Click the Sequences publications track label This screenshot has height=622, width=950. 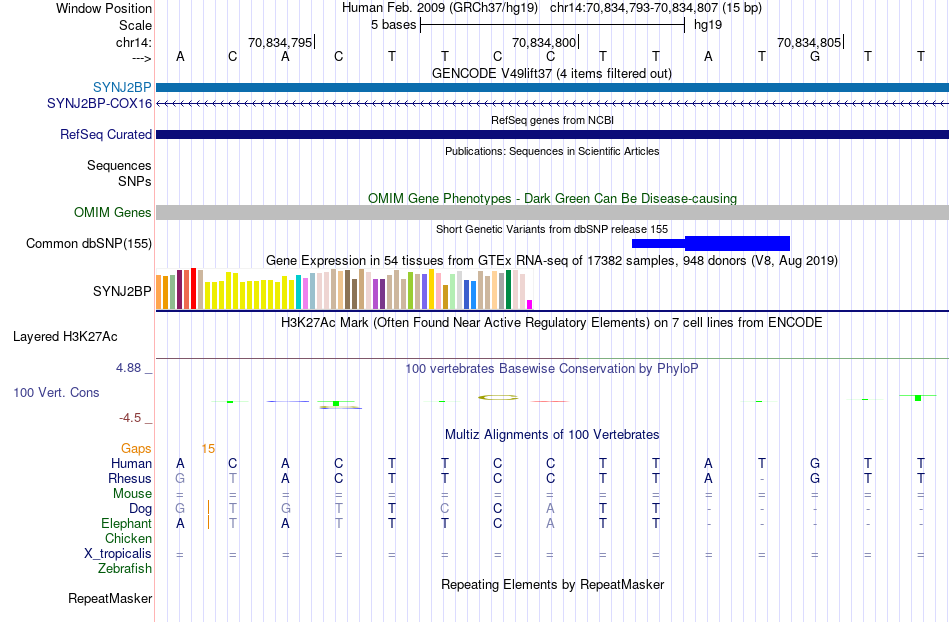(x=119, y=165)
